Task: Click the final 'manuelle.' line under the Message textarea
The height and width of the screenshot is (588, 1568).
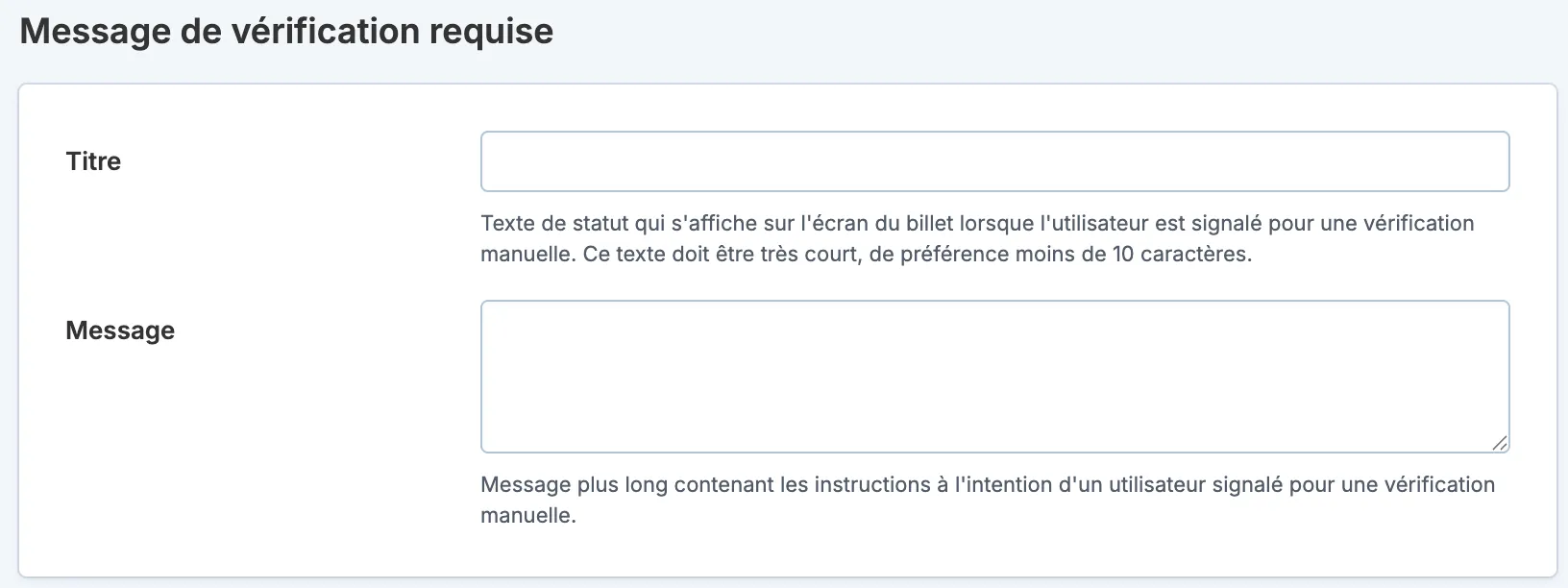Action: pos(528,515)
